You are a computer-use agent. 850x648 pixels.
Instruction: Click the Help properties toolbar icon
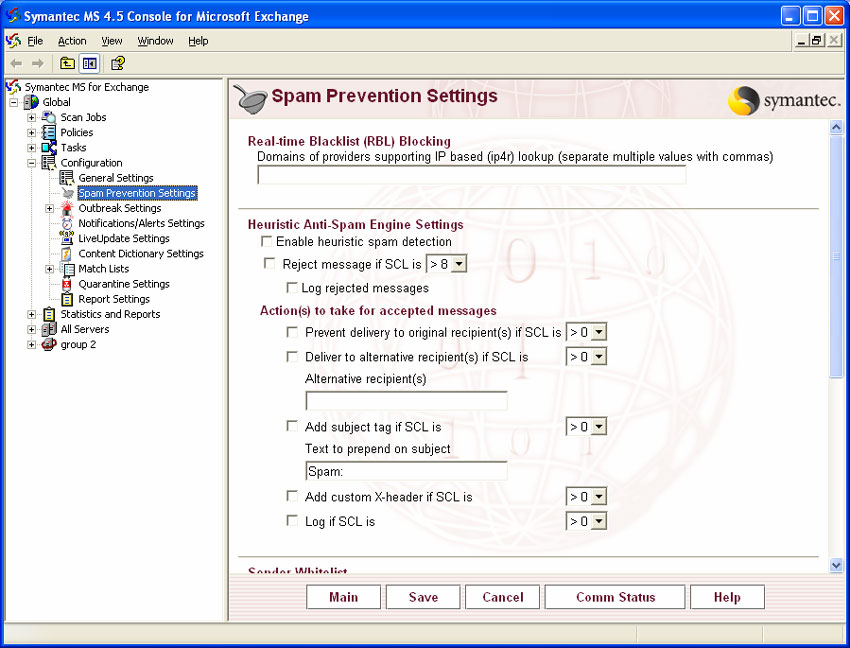(x=118, y=63)
